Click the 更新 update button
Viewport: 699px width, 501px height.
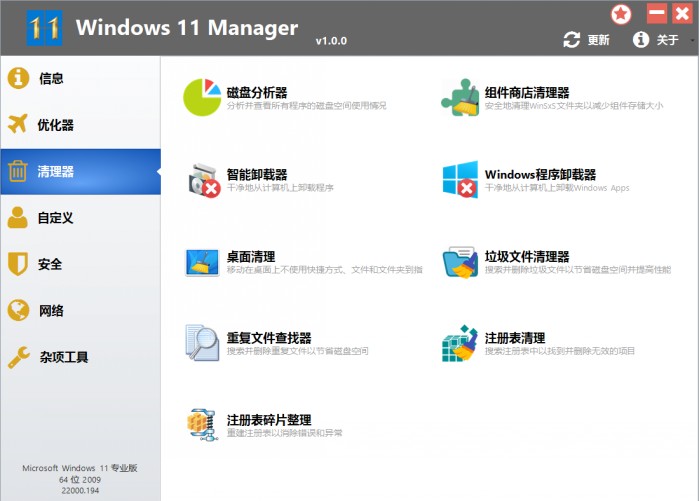pos(587,40)
